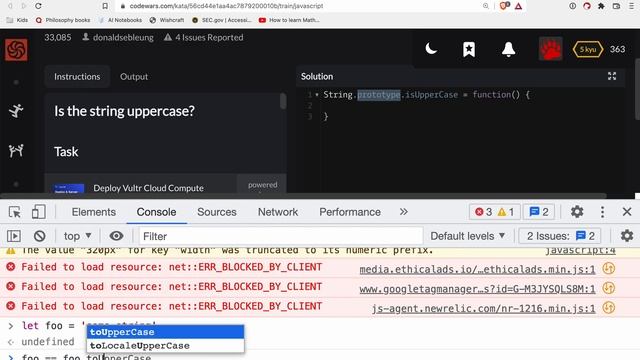Open the red paw profile avatar
640x360 pixels.
click(x=550, y=49)
